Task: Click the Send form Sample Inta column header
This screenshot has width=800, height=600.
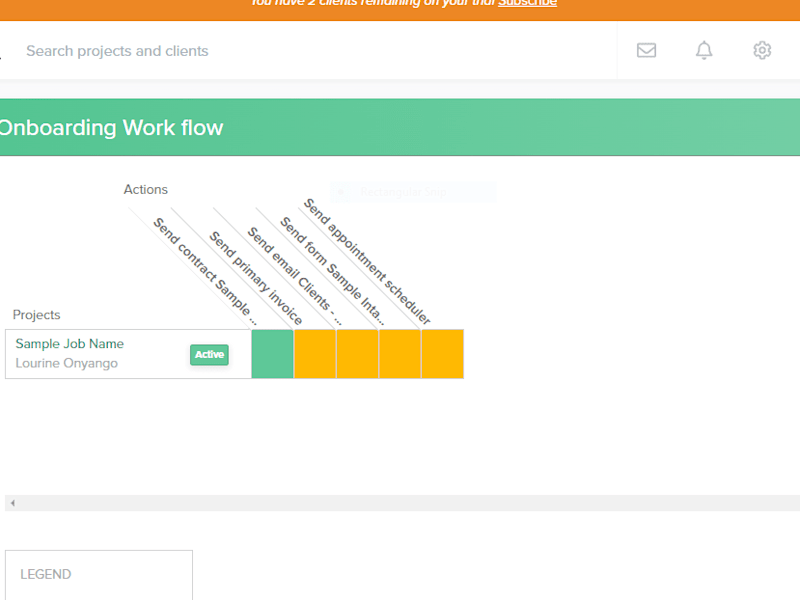Action: point(332,271)
